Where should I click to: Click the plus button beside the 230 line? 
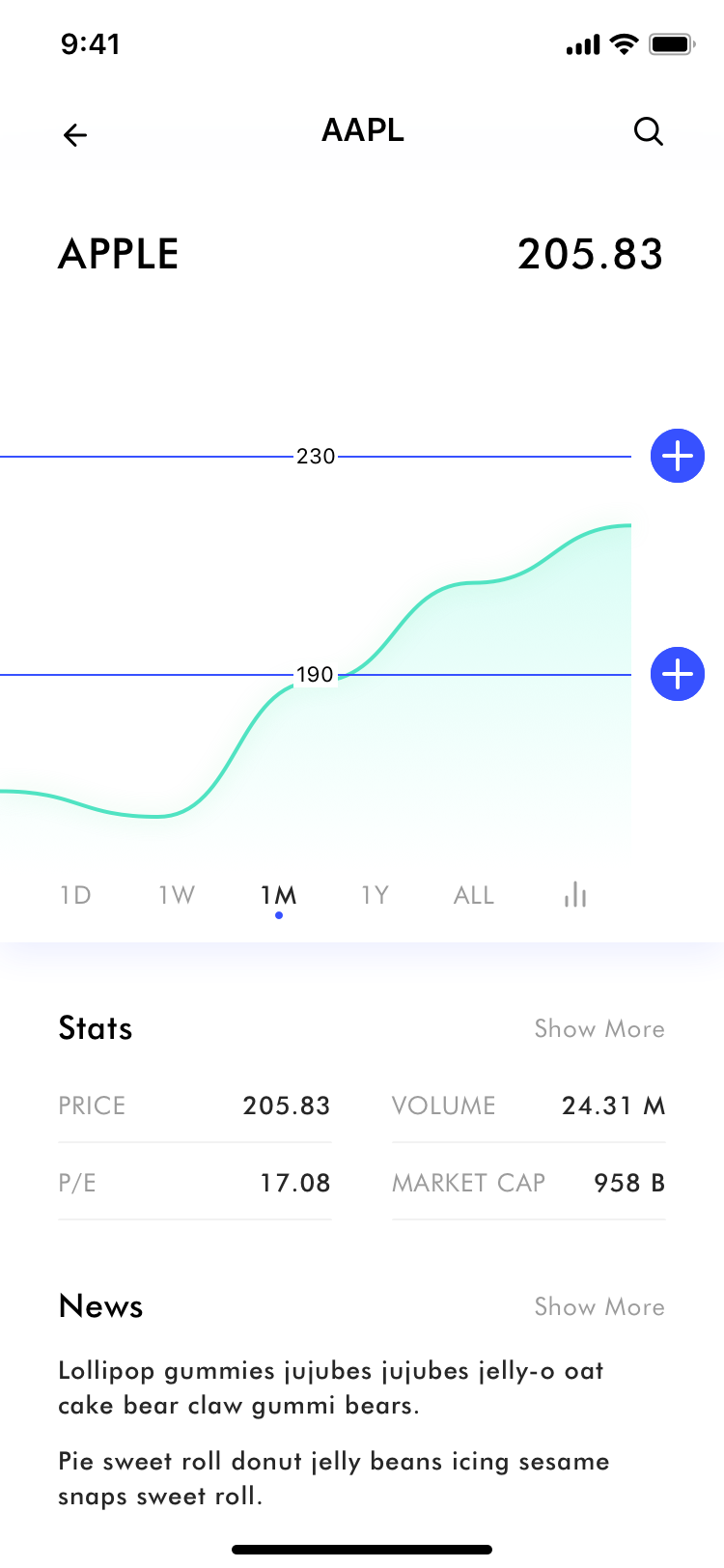pos(678,456)
